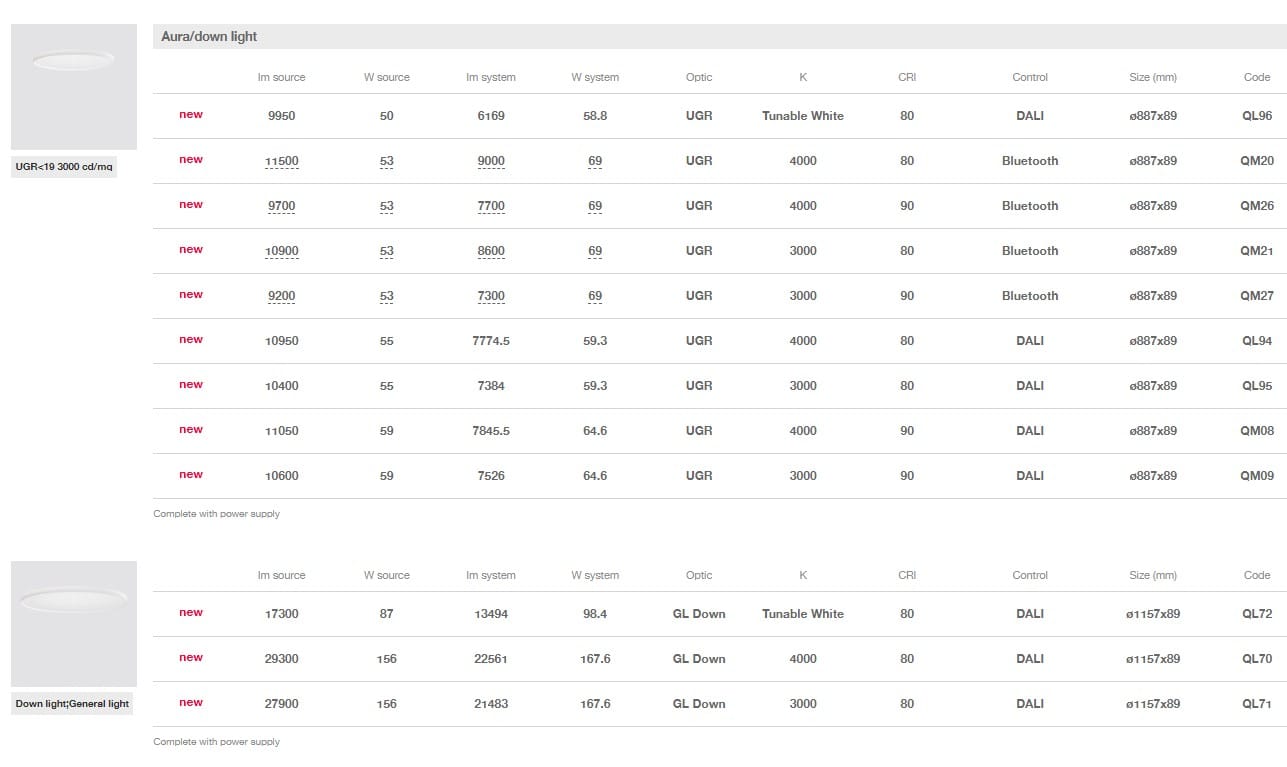The height and width of the screenshot is (767, 1287).
Task: Click 'Tunable White' in the QL72 row
Action: point(802,614)
